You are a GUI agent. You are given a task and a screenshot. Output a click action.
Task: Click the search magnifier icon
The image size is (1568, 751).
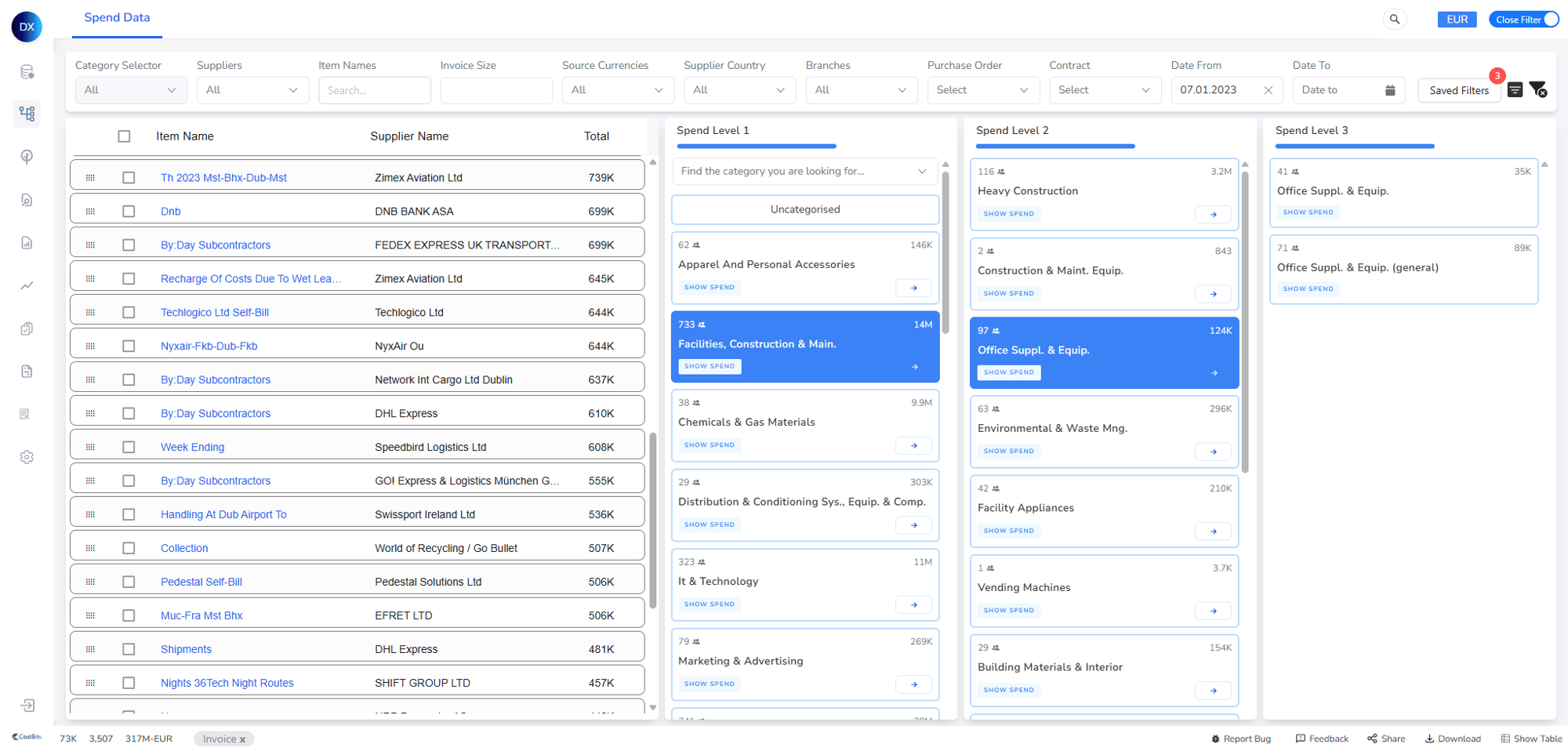(x=1394, y=20)
